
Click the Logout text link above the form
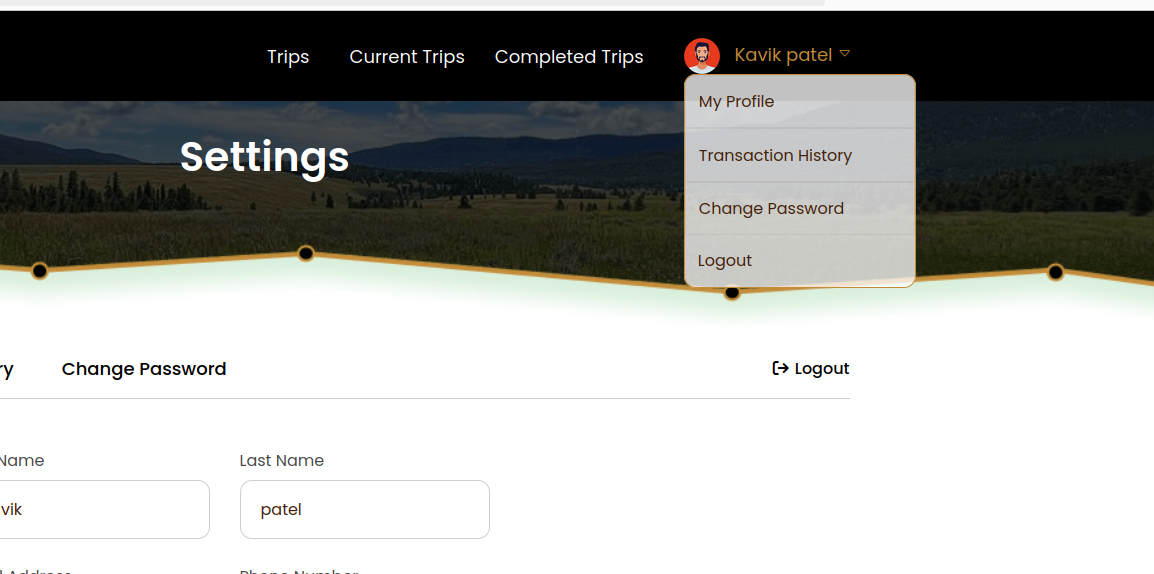(x=822, y=369)
